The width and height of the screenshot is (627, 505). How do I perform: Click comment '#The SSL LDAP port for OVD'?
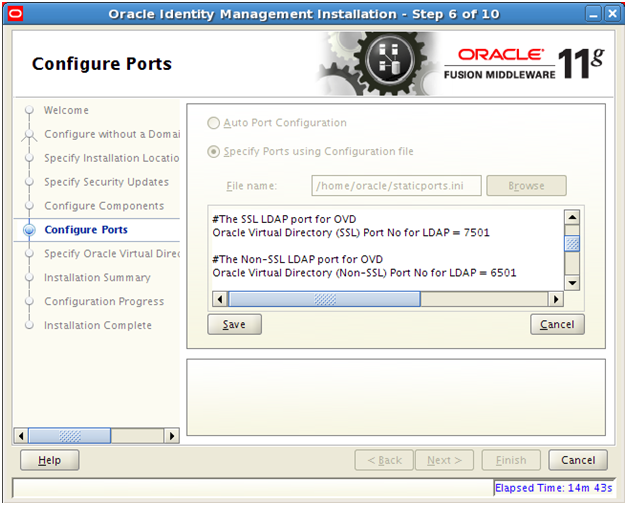click(284, 220)
